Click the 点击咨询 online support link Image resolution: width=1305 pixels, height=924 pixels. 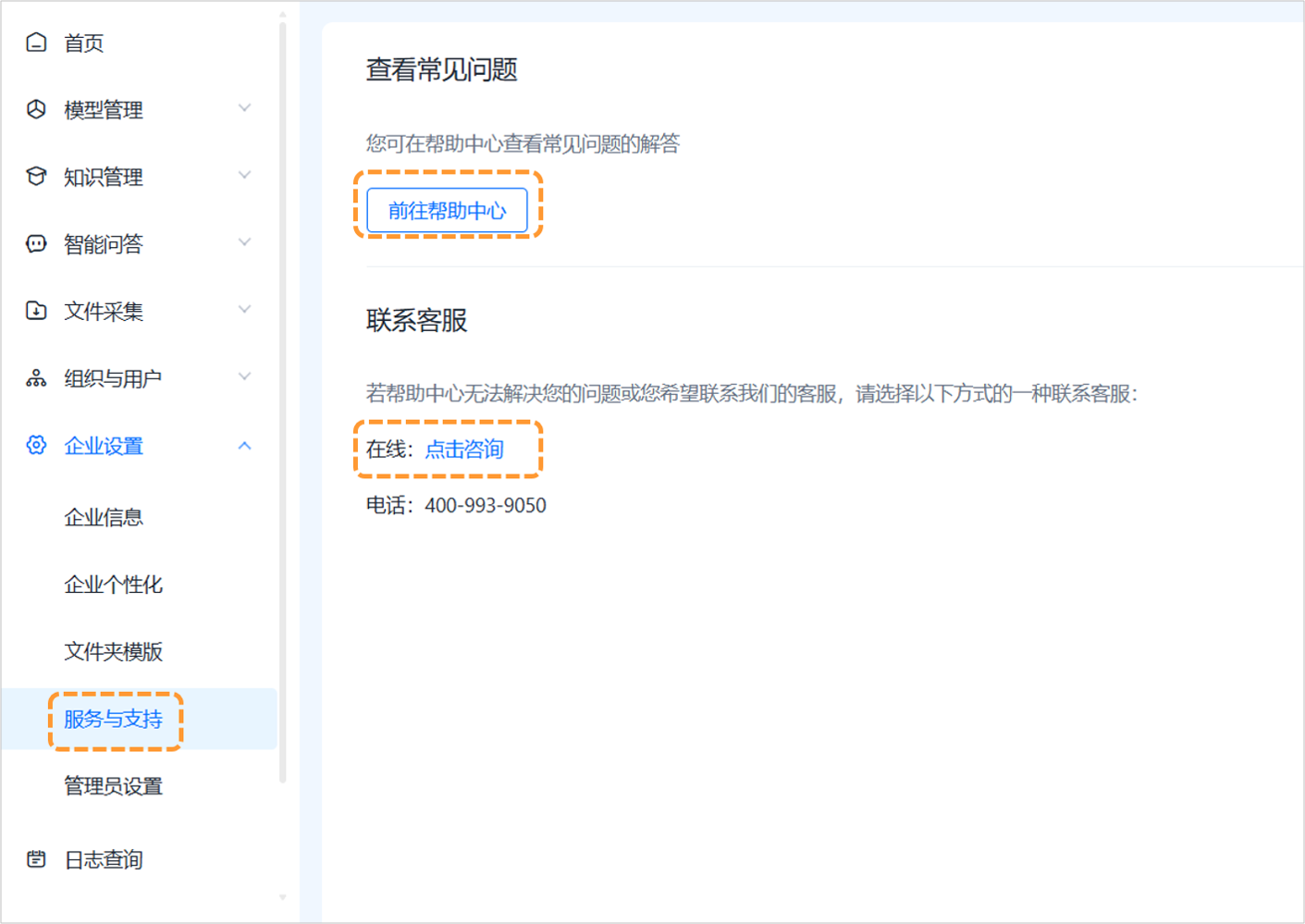click(464, 450)
